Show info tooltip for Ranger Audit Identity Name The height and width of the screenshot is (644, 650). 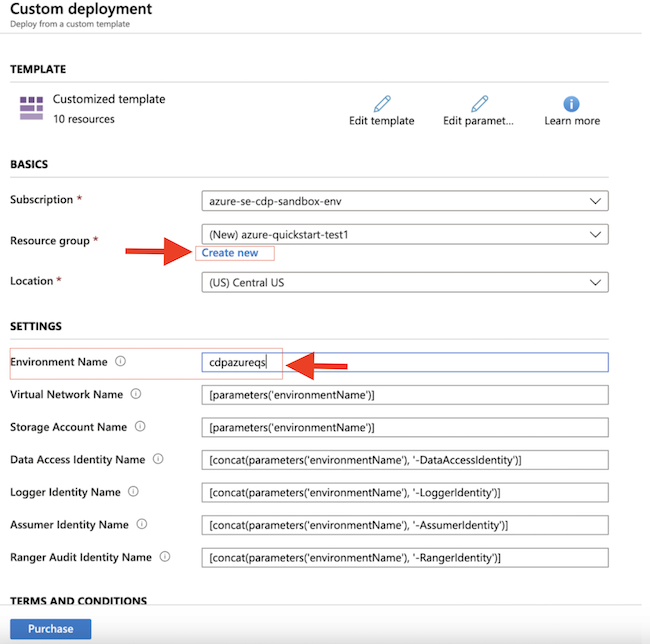(x=165, y=557)
